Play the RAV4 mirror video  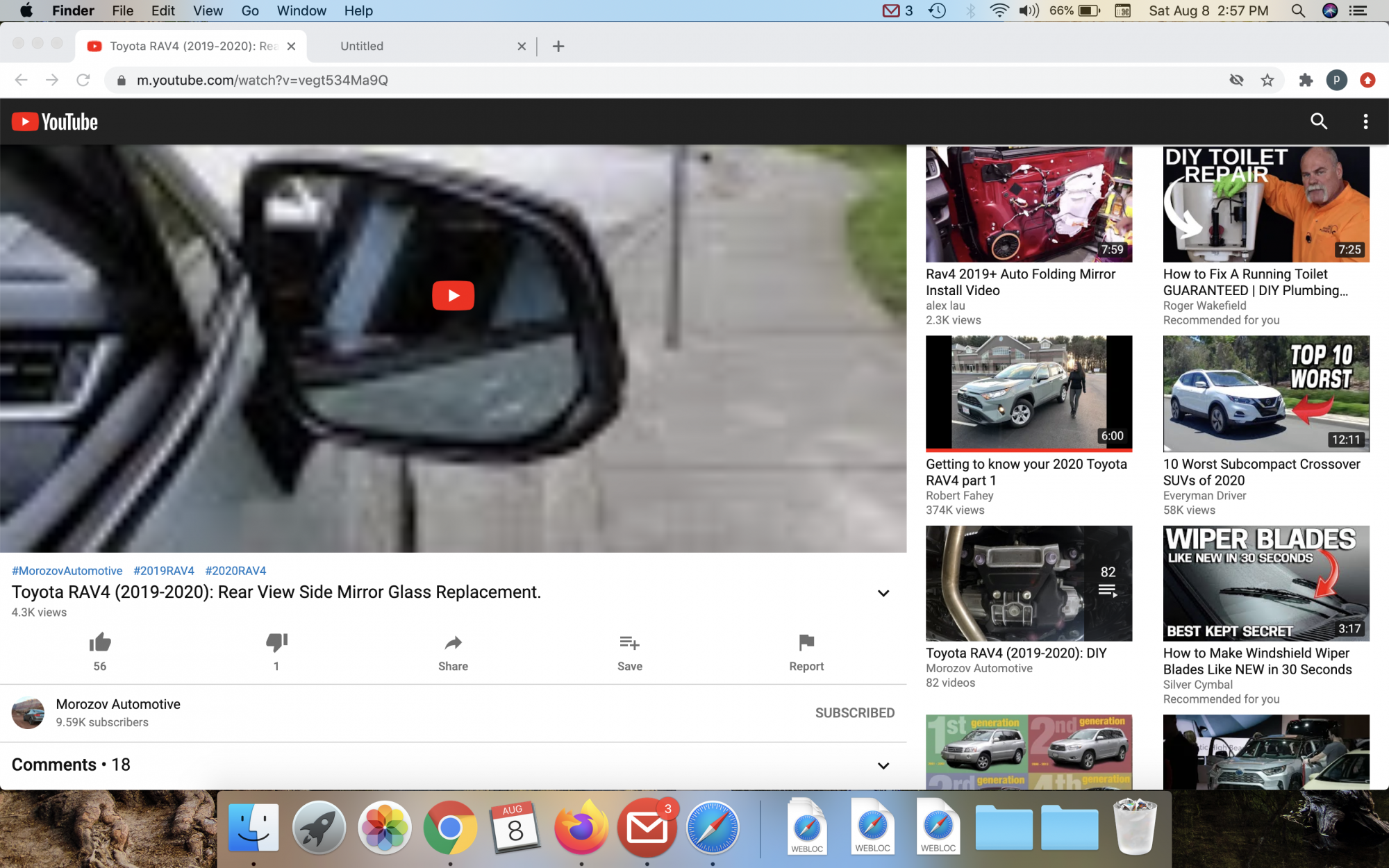pos(453,295)
